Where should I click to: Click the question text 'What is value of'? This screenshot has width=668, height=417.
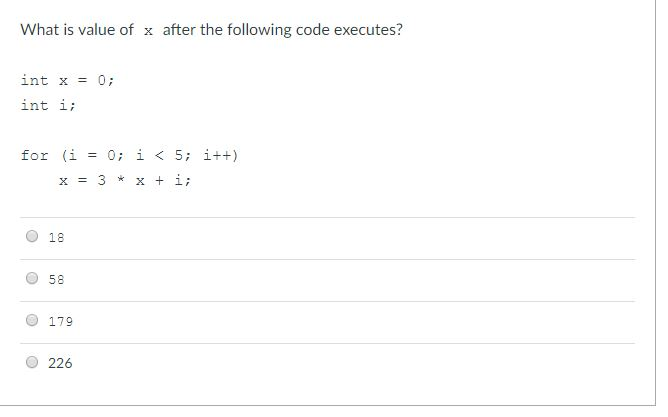pyautogui.click(x=77, y=30)
